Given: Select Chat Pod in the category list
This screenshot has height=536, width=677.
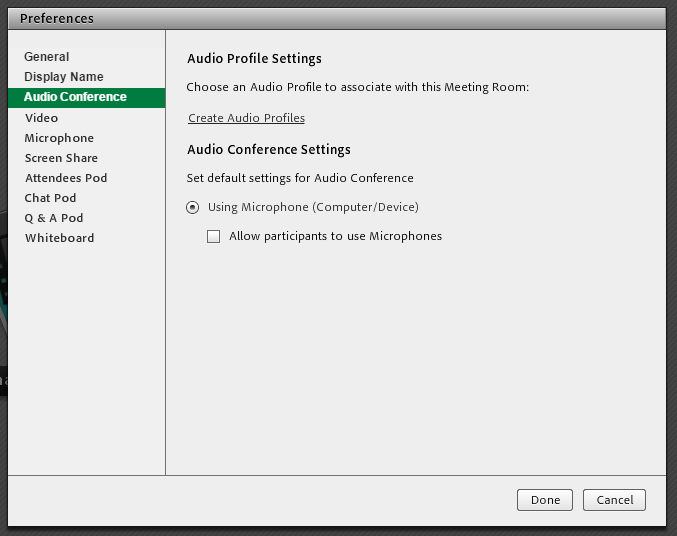Looking at the screenshot, I should [50, 198].
